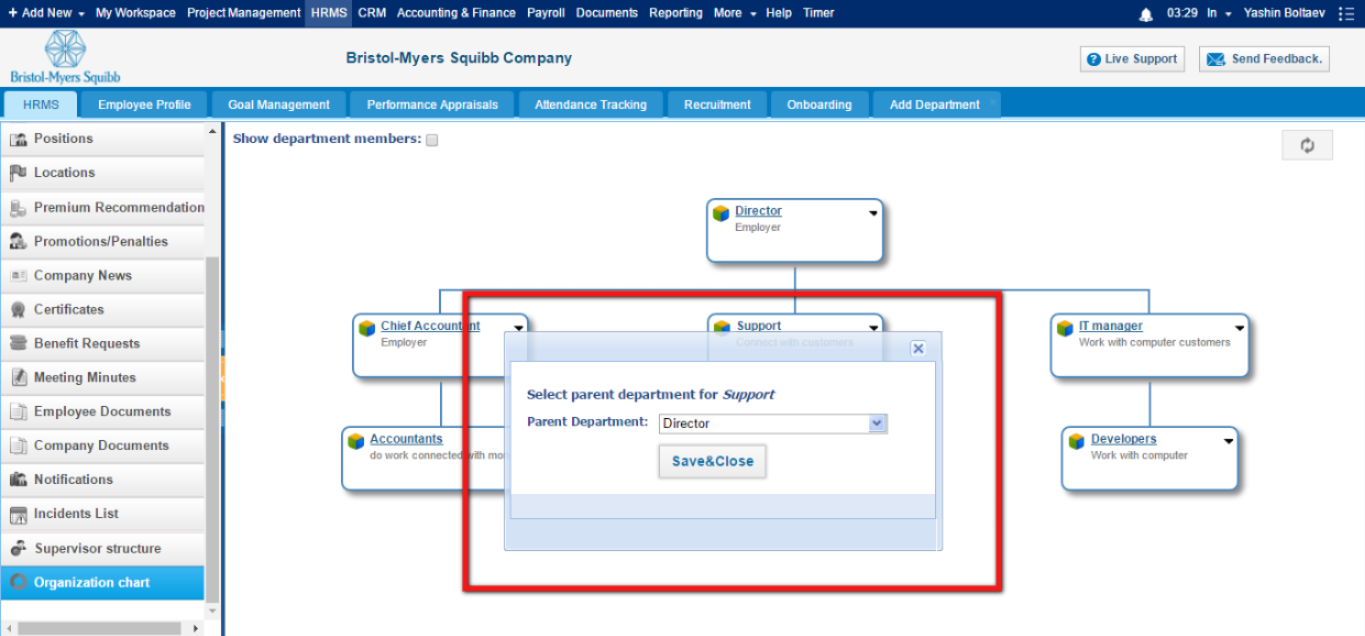The image size is (1365, 636).
Task: Click the Add Department tab
Action: 936,105
